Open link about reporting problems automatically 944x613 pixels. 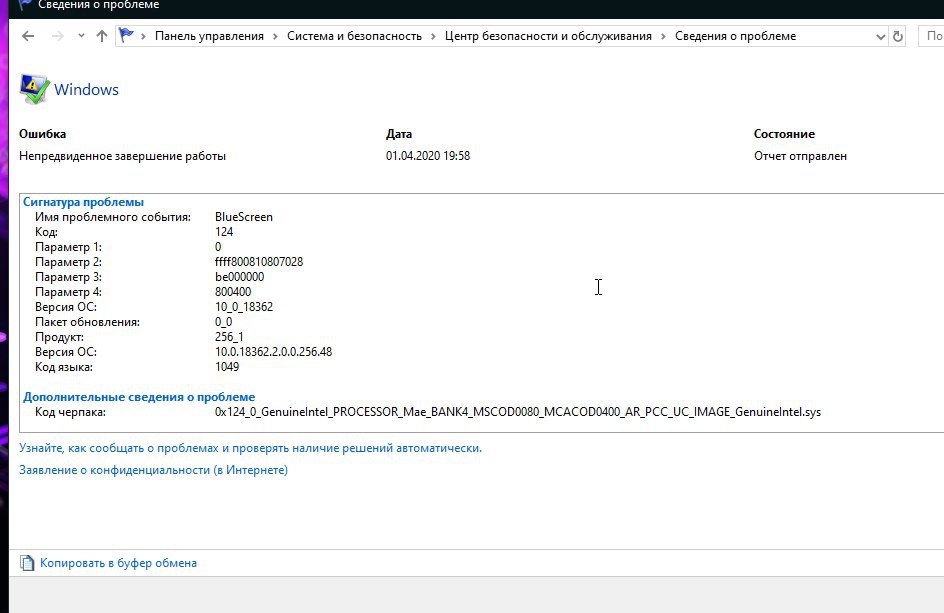(250, 448)
